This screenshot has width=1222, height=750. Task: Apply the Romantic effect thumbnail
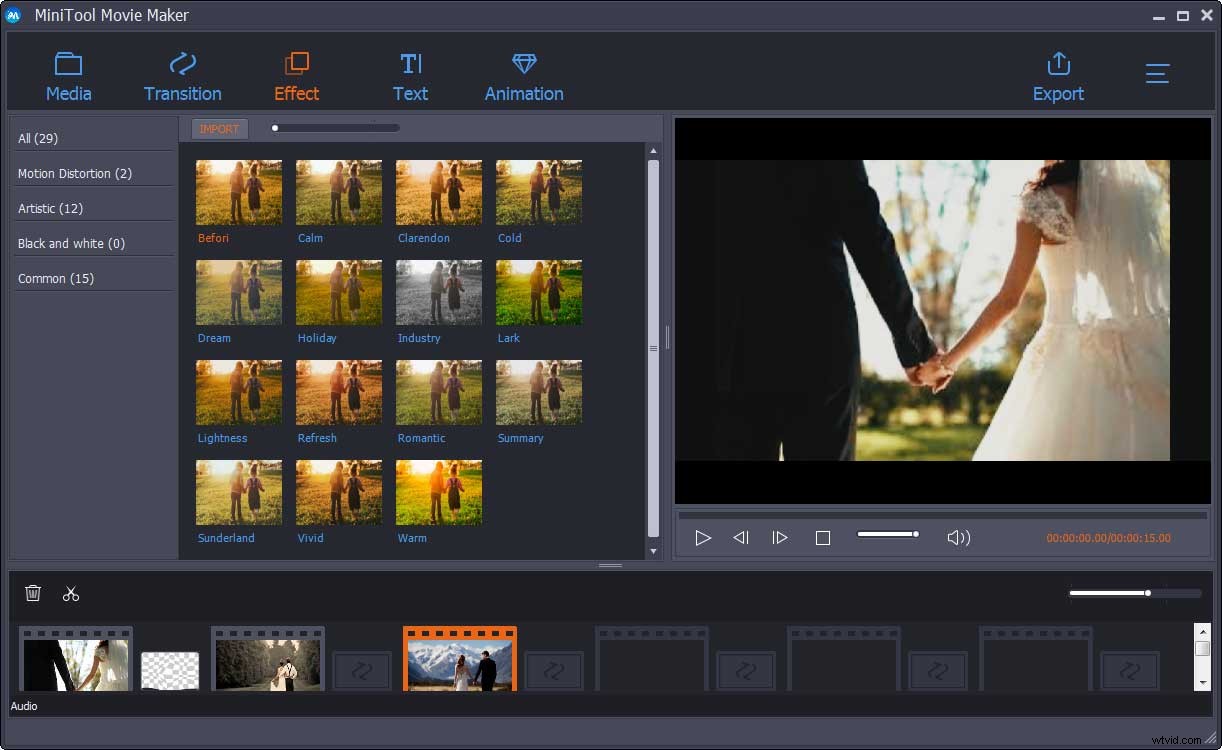439,392
